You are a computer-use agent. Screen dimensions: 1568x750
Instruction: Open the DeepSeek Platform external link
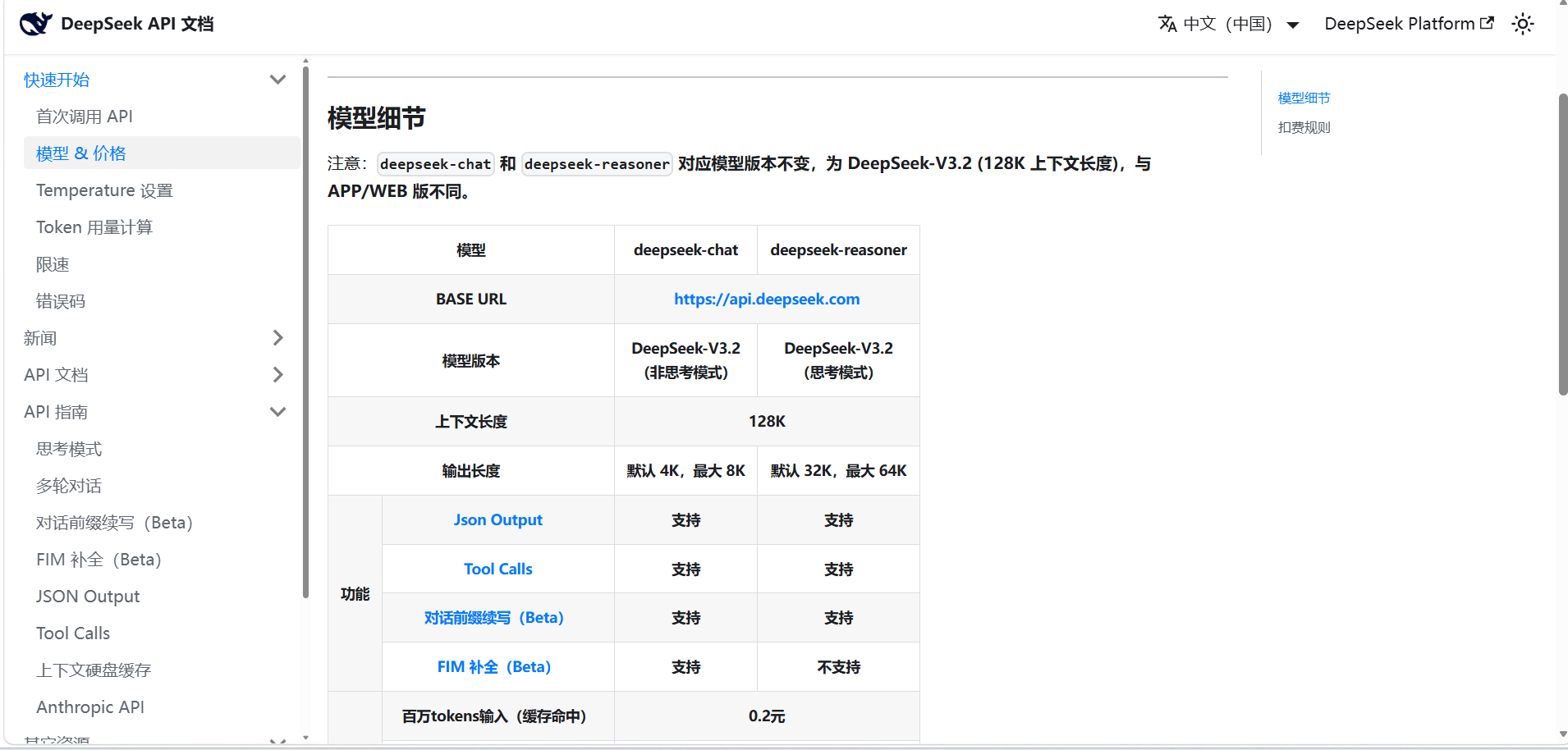coord(1409,24)
